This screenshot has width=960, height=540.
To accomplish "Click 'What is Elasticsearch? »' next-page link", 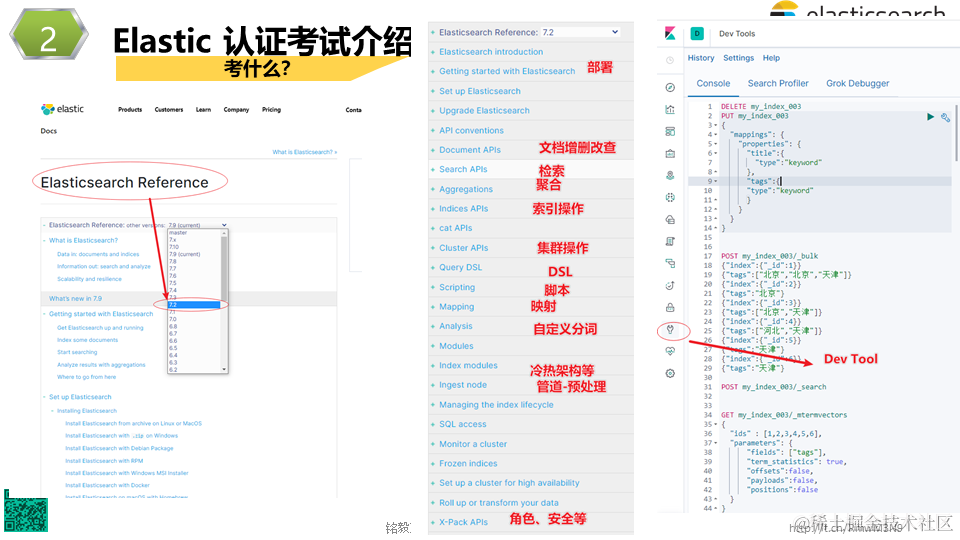I will (304, 152).
